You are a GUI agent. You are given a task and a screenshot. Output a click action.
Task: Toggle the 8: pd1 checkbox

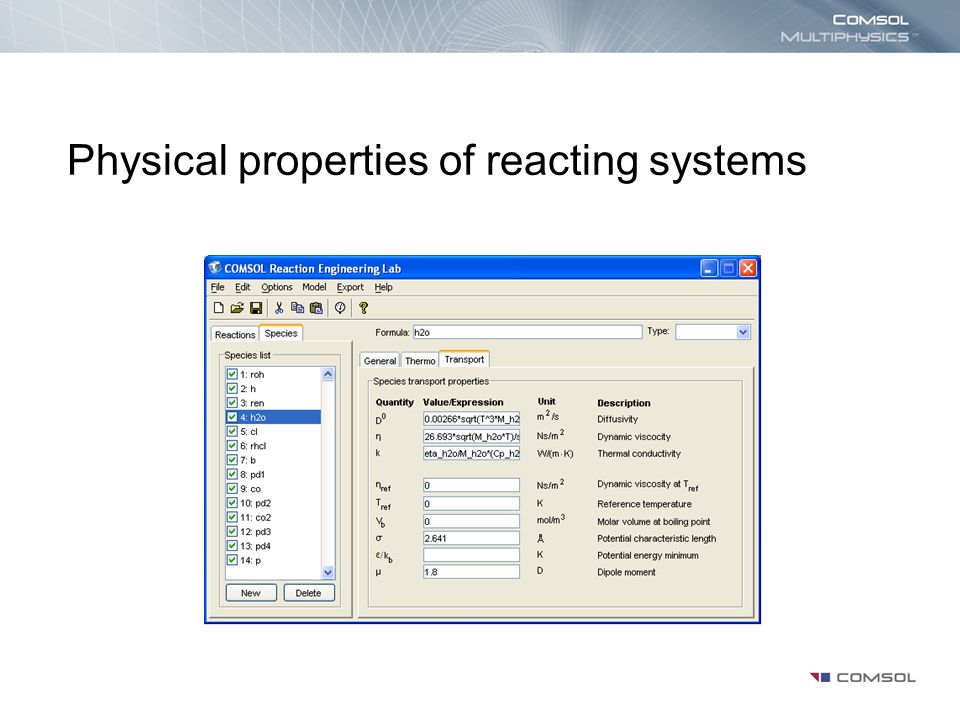click(232, 474)
